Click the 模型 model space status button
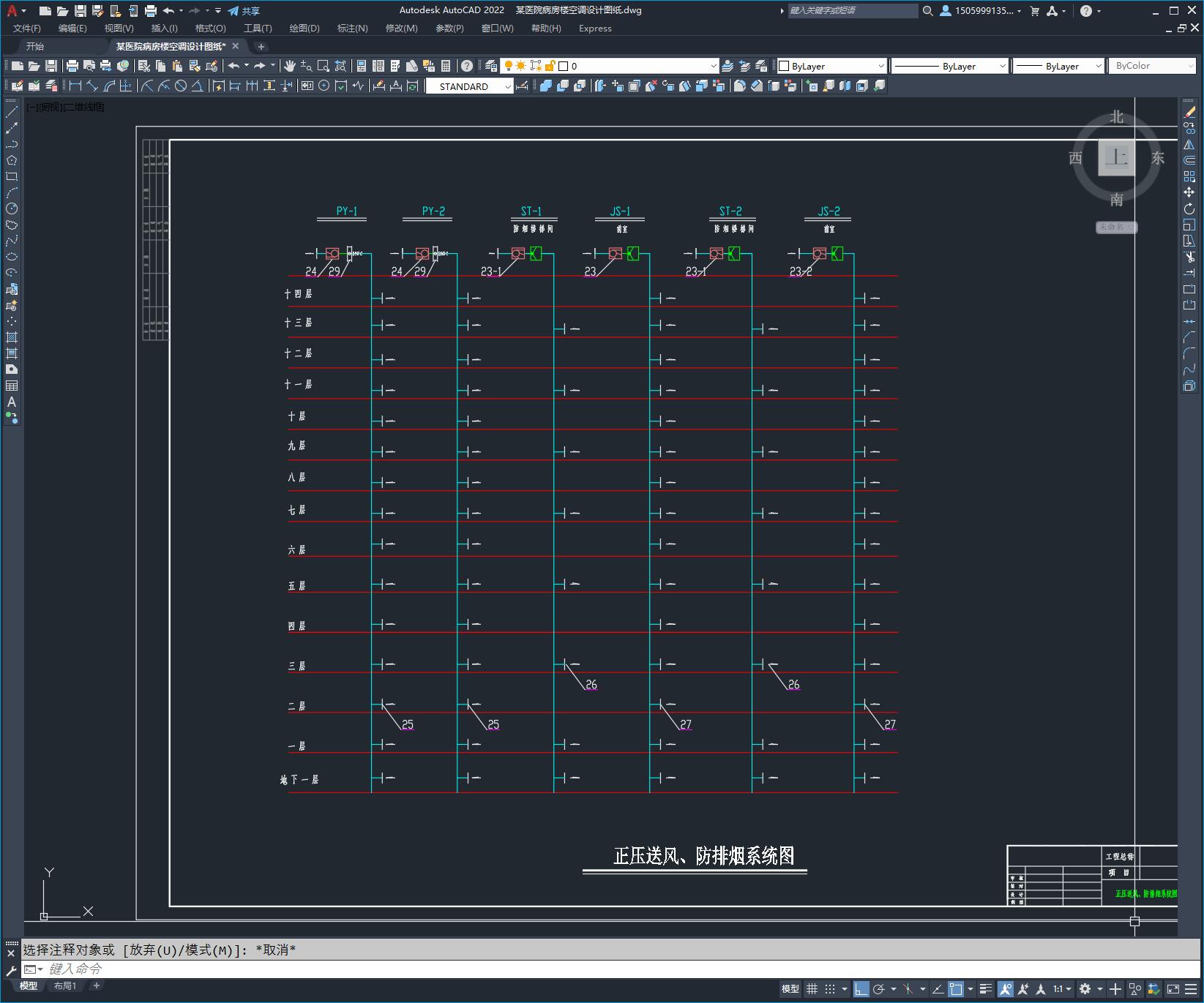Viewport: 1204px width, 1003px height. tap(790, 989)
